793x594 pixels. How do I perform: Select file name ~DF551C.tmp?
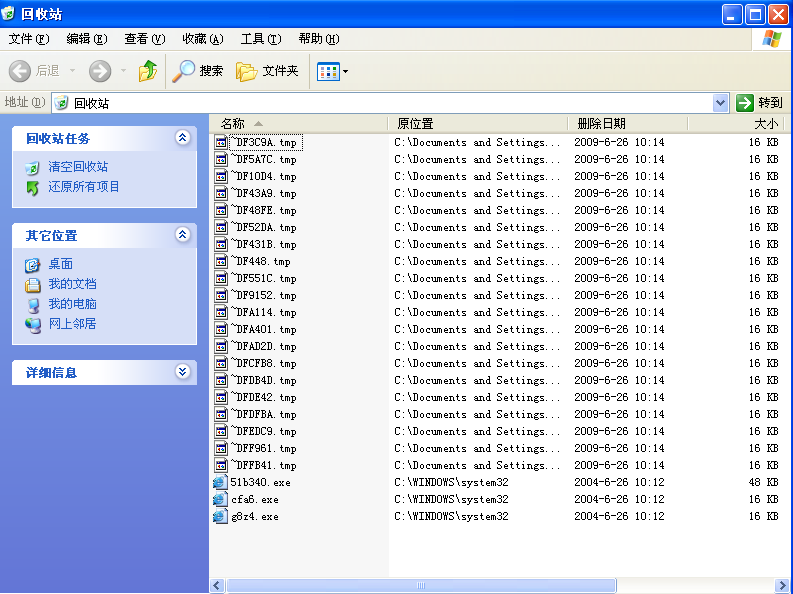[x=263, y=279]
